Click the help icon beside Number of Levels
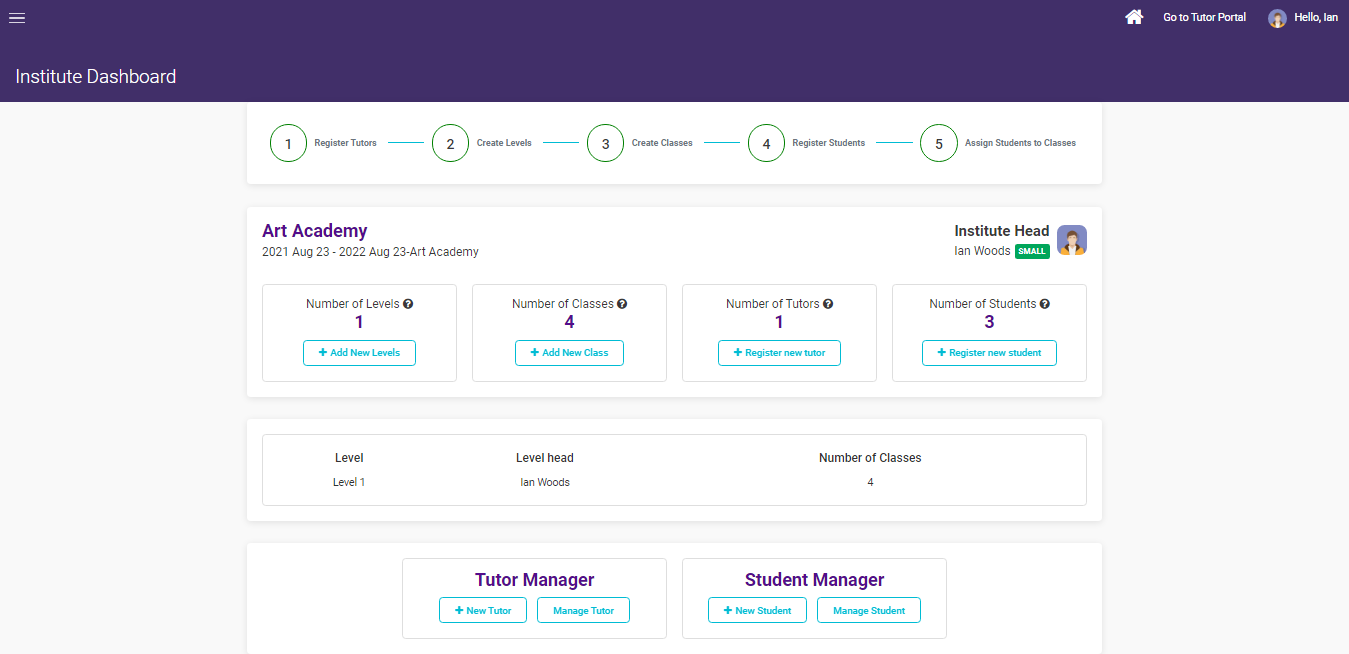This screenshot has height=654, width=1349. (x=408, y=303)
